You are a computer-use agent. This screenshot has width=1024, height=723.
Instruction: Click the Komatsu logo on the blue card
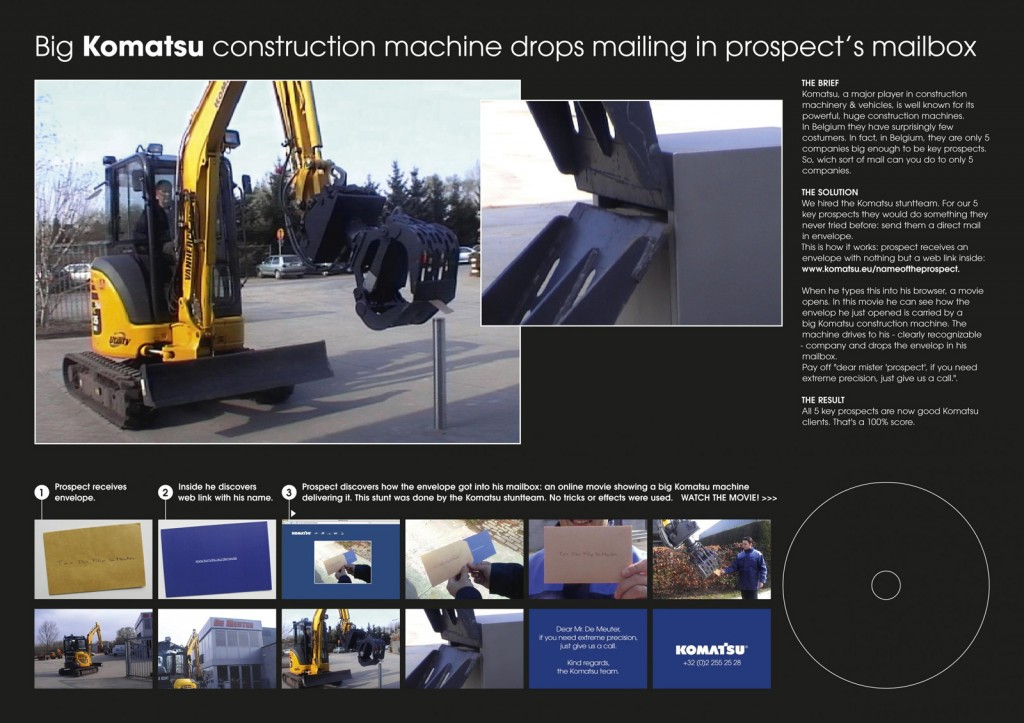(712, 649)
